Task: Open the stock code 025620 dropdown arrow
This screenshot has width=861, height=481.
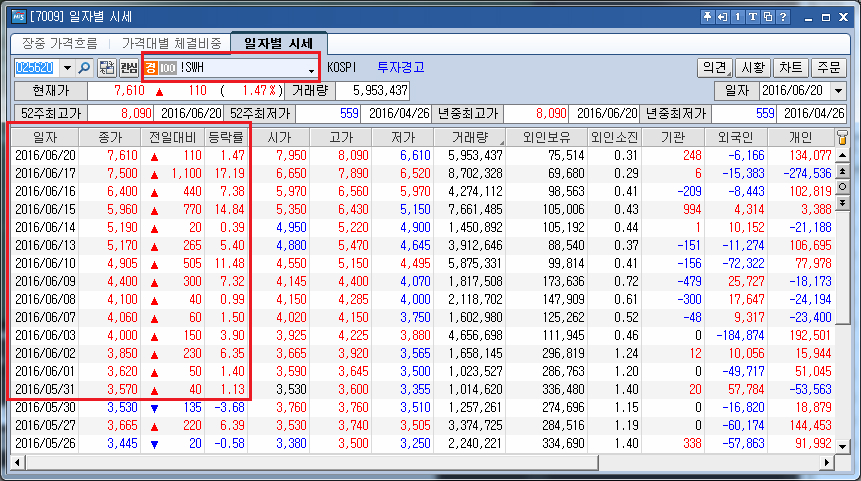Action: tap(67, 68)
